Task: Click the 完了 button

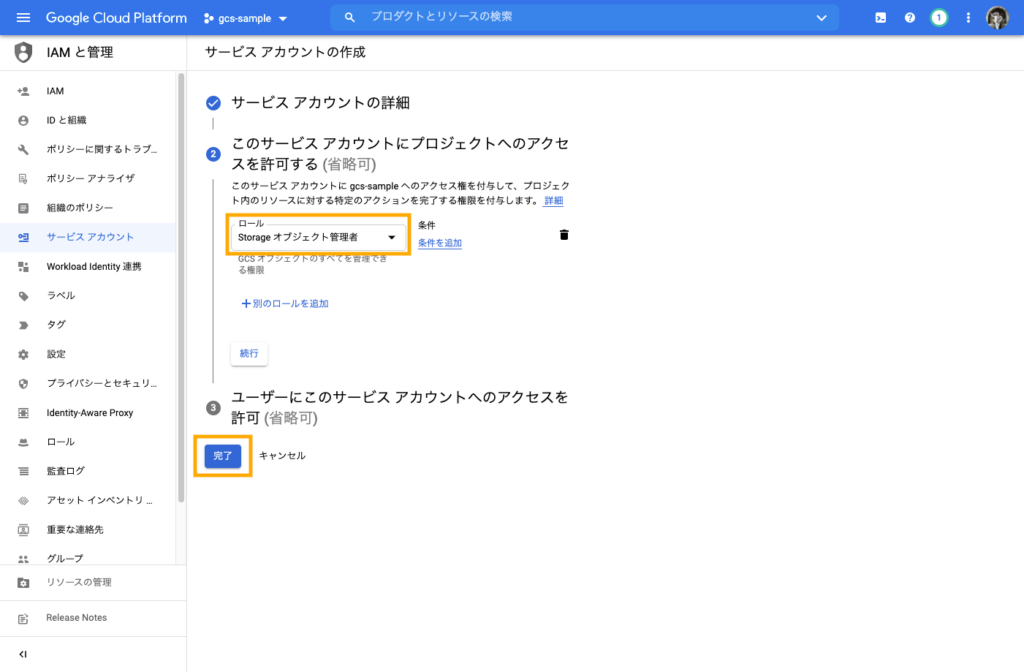Action: coord(222,456)
